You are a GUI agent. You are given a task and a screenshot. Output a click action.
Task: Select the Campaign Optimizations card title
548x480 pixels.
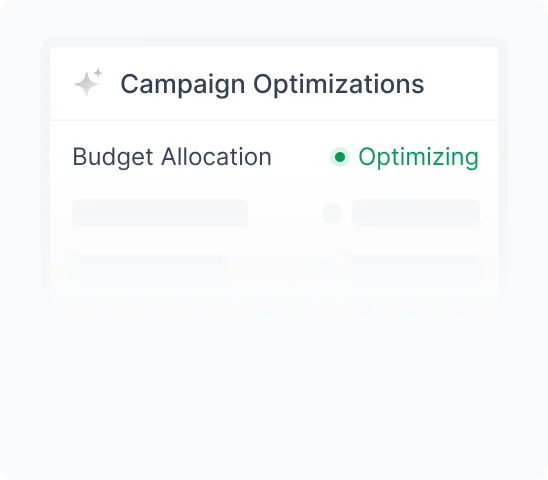pyautogui.click(x=272, y=84)
